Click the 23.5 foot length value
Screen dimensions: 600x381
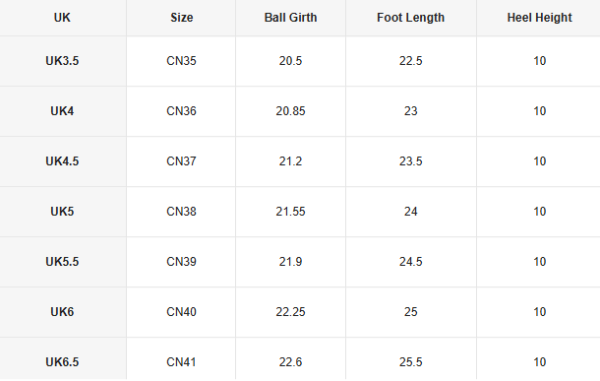point(411,161)
